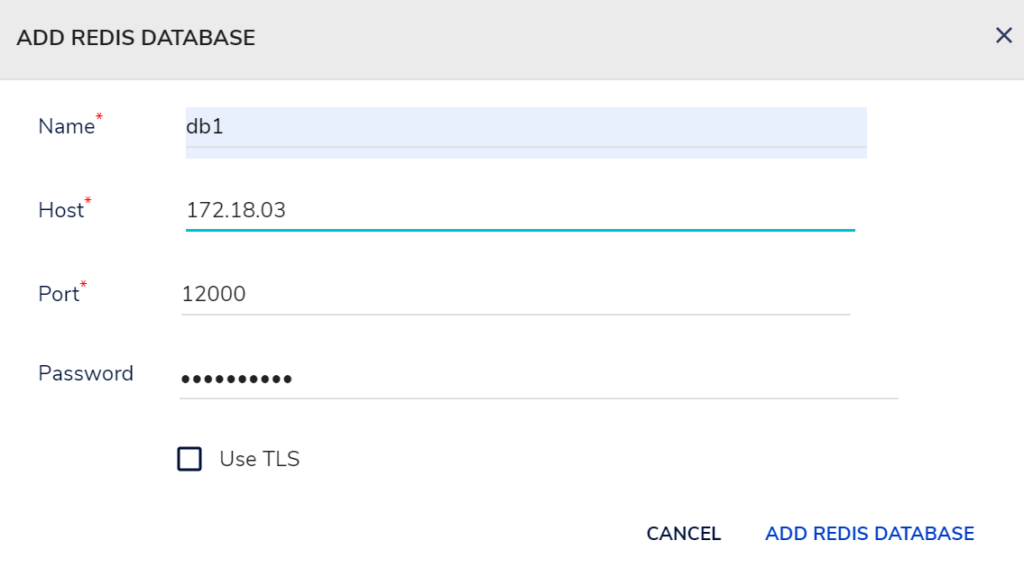Focus the Port input field
Viewport: 1024px width, 568px height.
515,294
